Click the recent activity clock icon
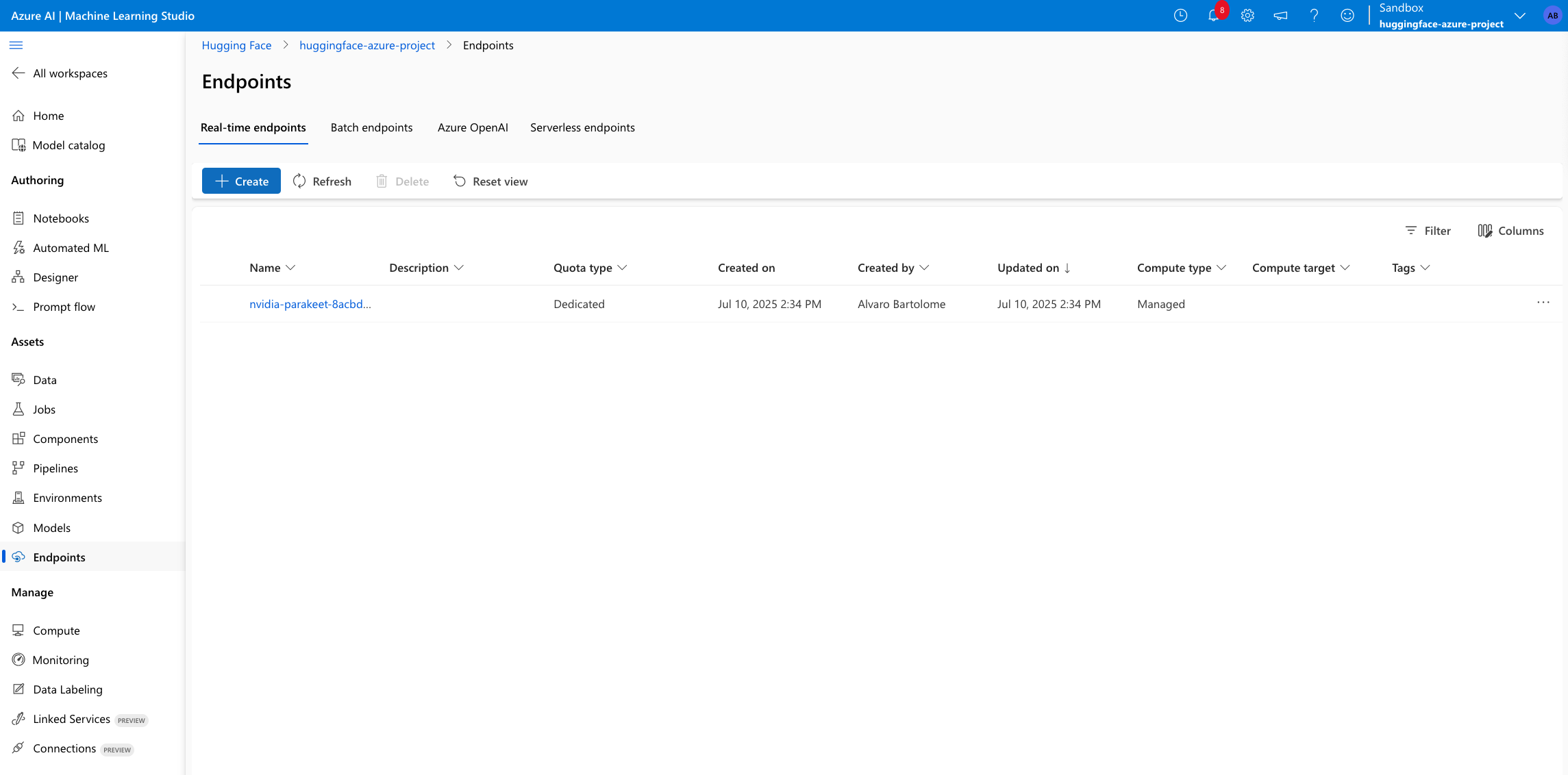This screenshot has height=775, width=1568. click(1180, 16)
